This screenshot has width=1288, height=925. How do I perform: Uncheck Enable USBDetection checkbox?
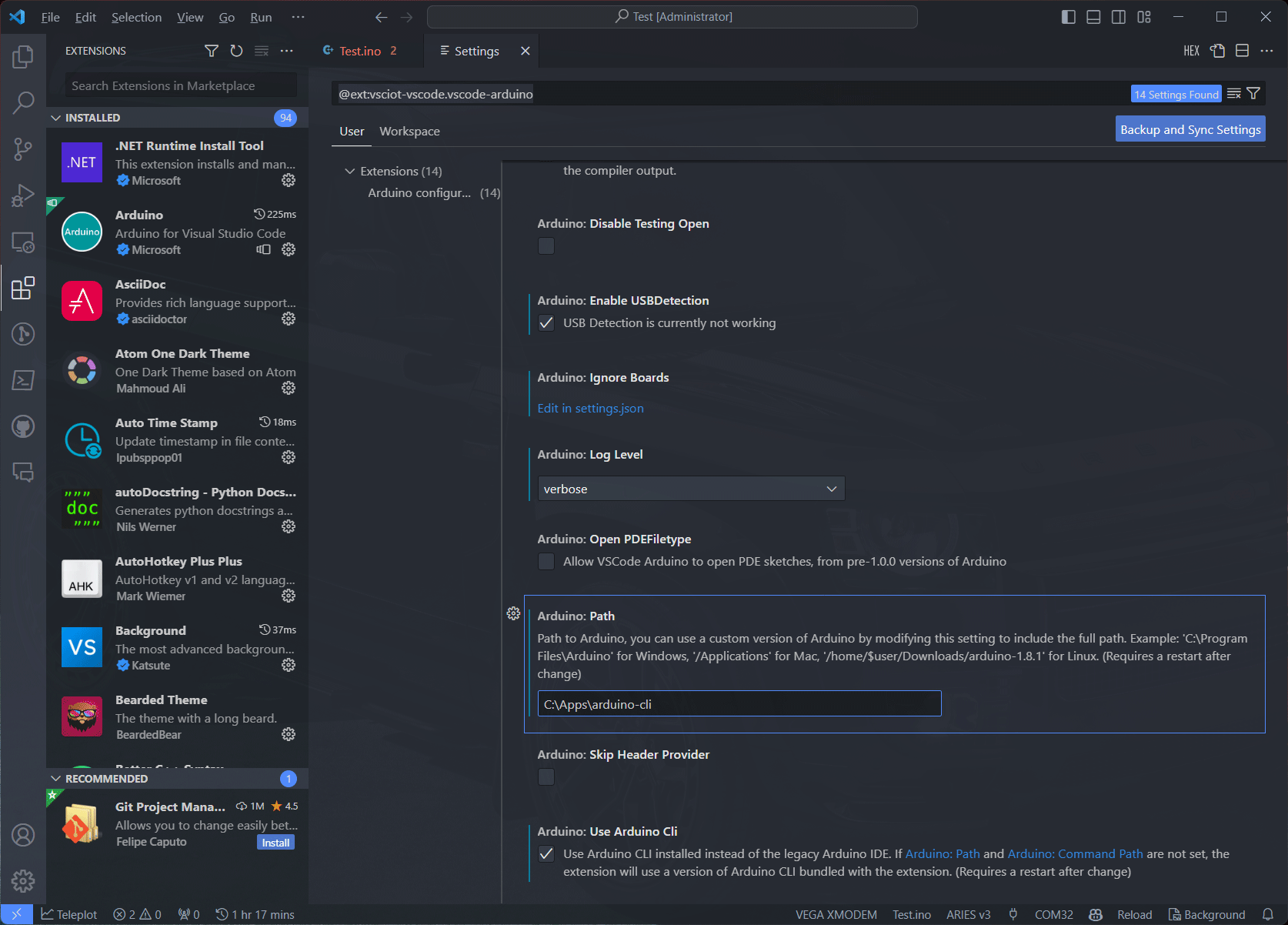[546, 323]
